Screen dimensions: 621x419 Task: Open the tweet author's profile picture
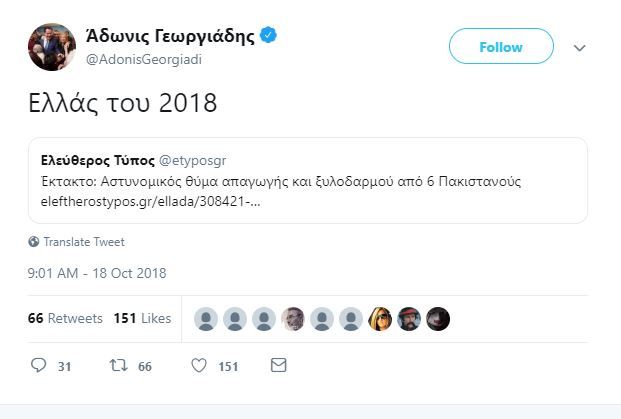[51, 47]
